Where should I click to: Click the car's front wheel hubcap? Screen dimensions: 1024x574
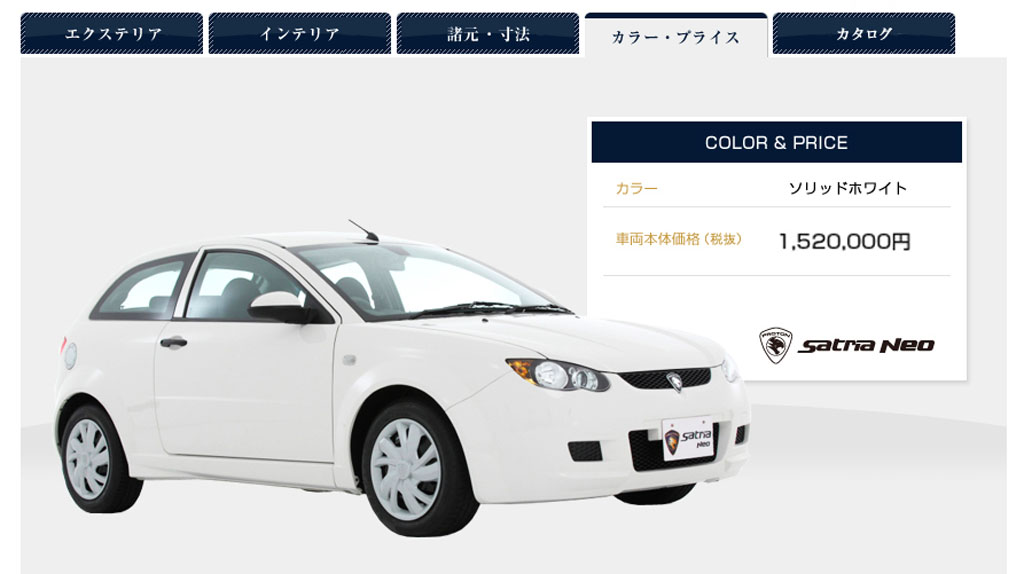coord(405,469)
